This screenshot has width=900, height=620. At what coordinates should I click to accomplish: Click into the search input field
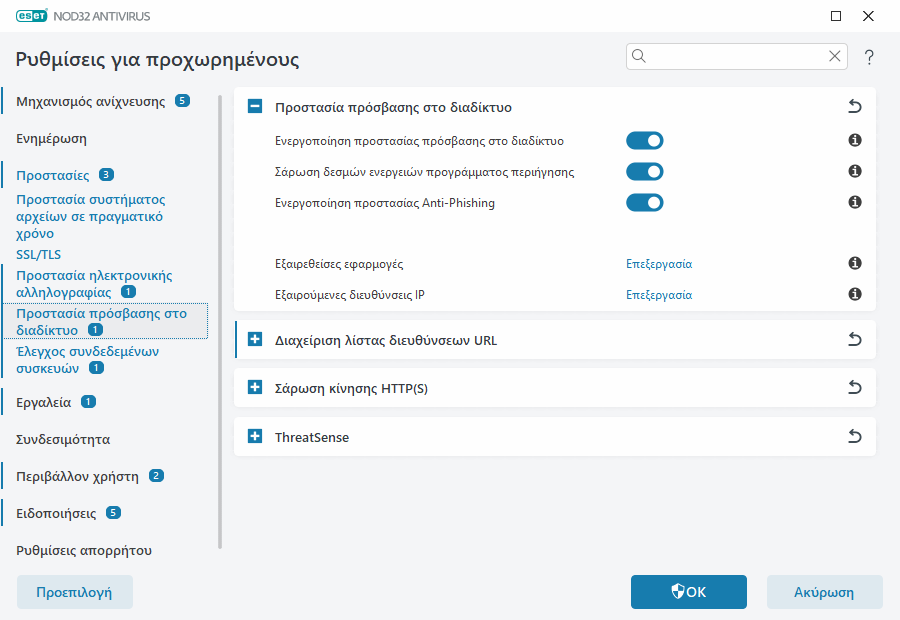(x=735, y=57)
